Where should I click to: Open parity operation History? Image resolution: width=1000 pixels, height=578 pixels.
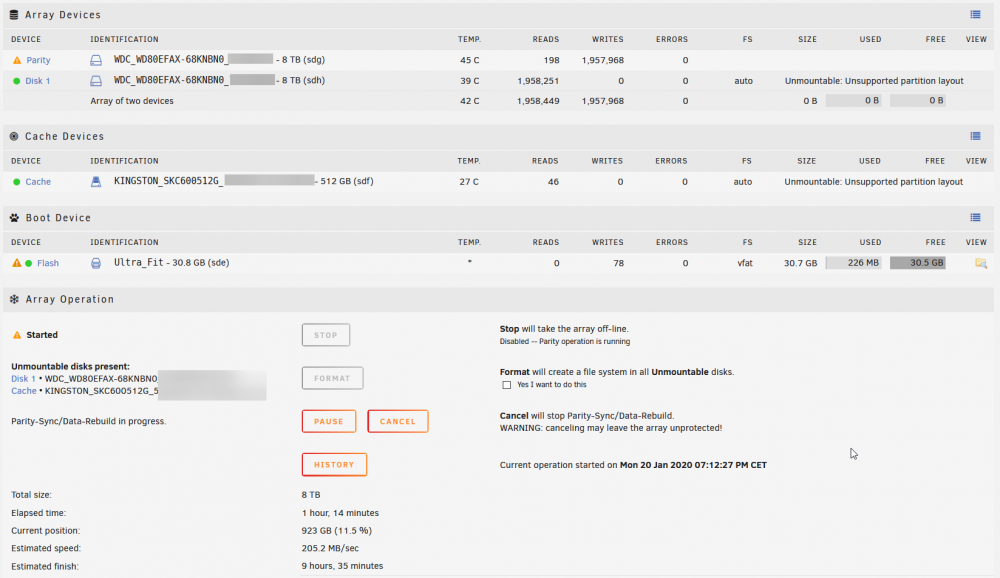pyautogui.click(x=334, y=464)
